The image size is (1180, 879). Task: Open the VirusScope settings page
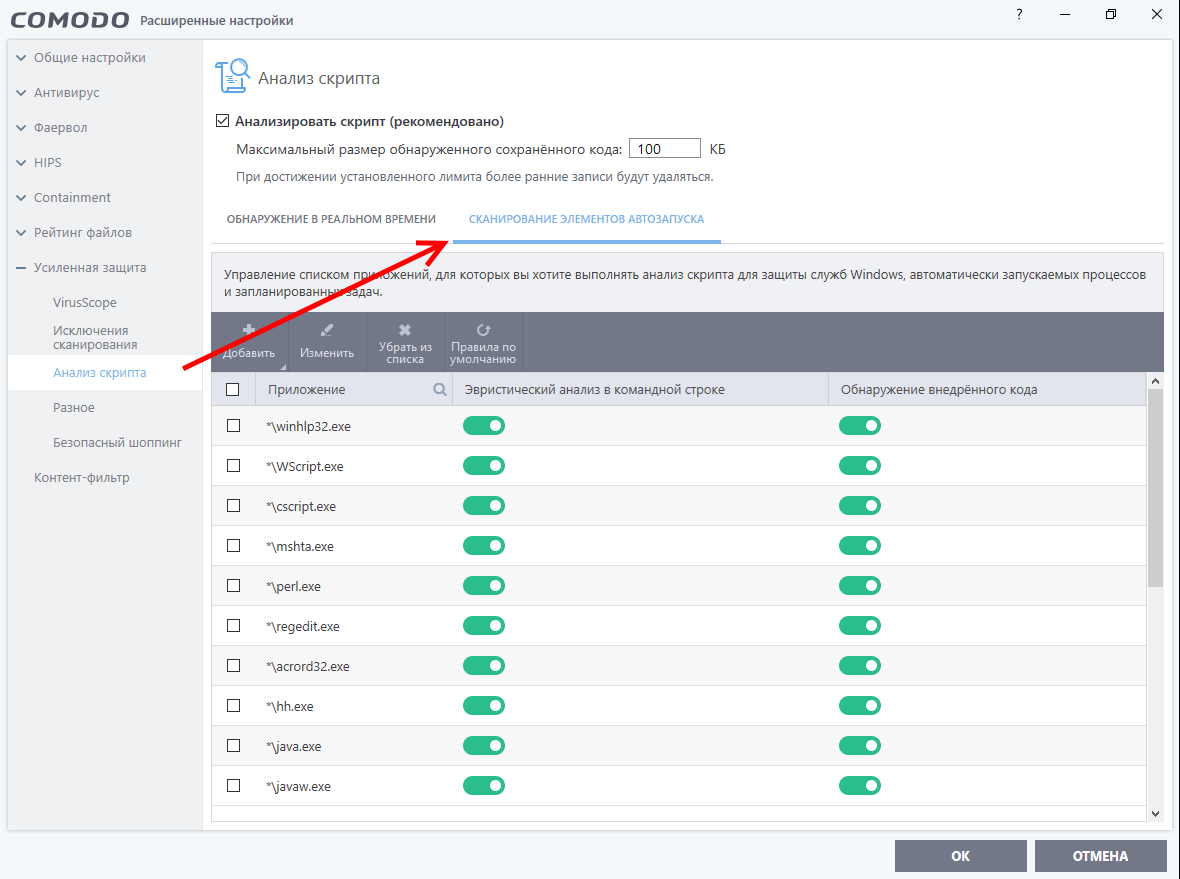[x=85, y=303]
